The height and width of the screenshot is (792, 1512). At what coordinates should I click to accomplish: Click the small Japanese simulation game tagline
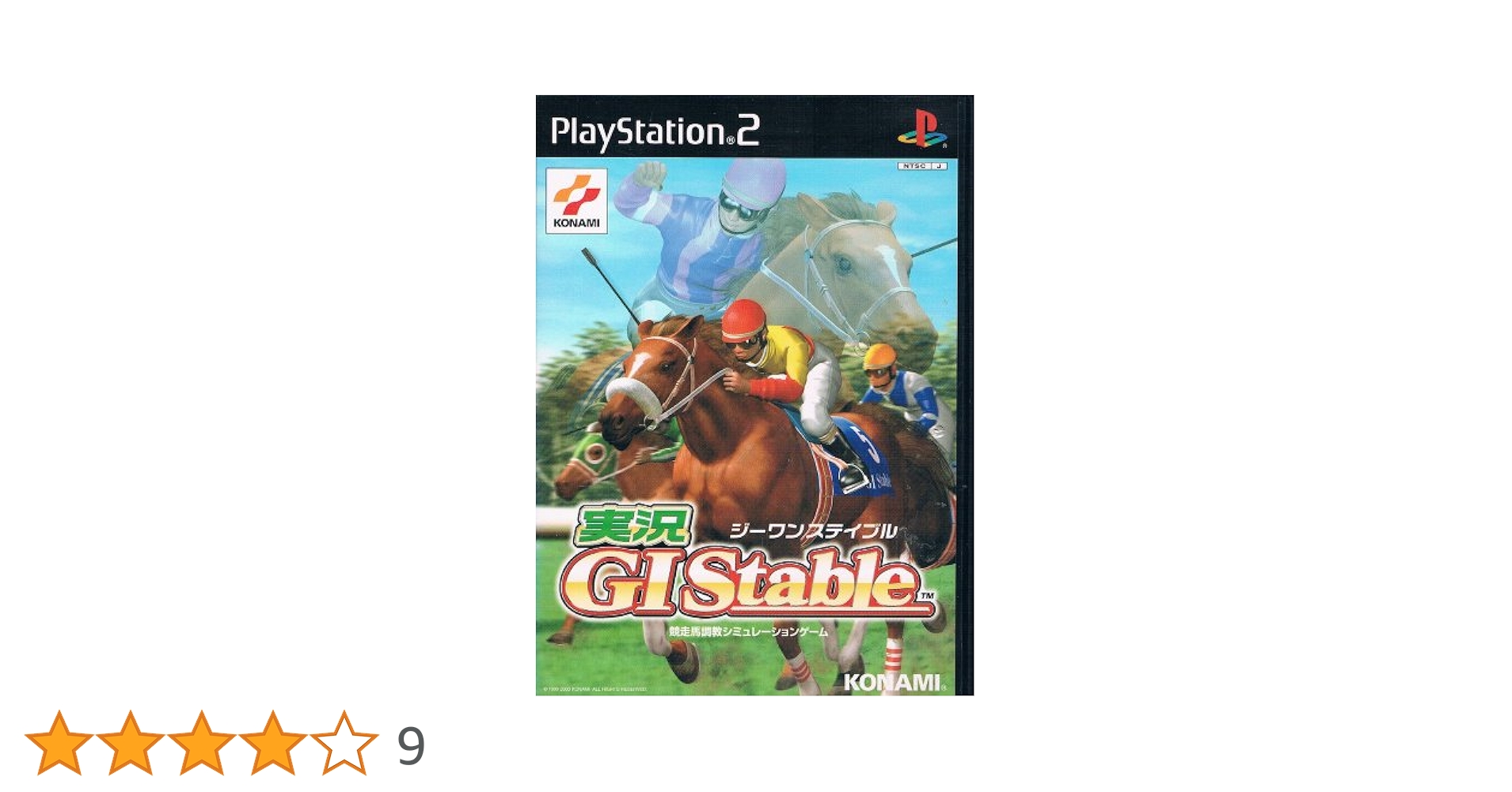748,632
